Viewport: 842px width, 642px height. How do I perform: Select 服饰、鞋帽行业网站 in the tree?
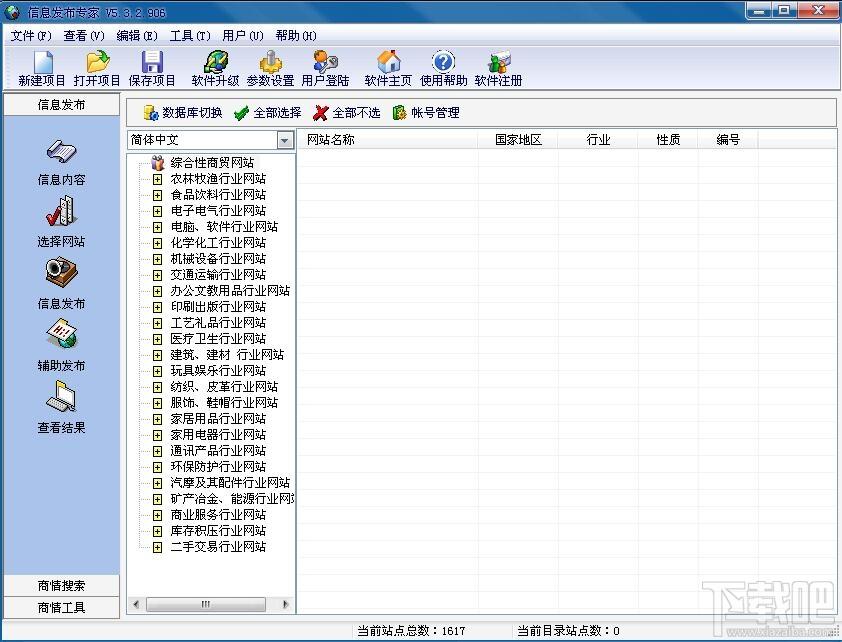[x=224, y=403]
